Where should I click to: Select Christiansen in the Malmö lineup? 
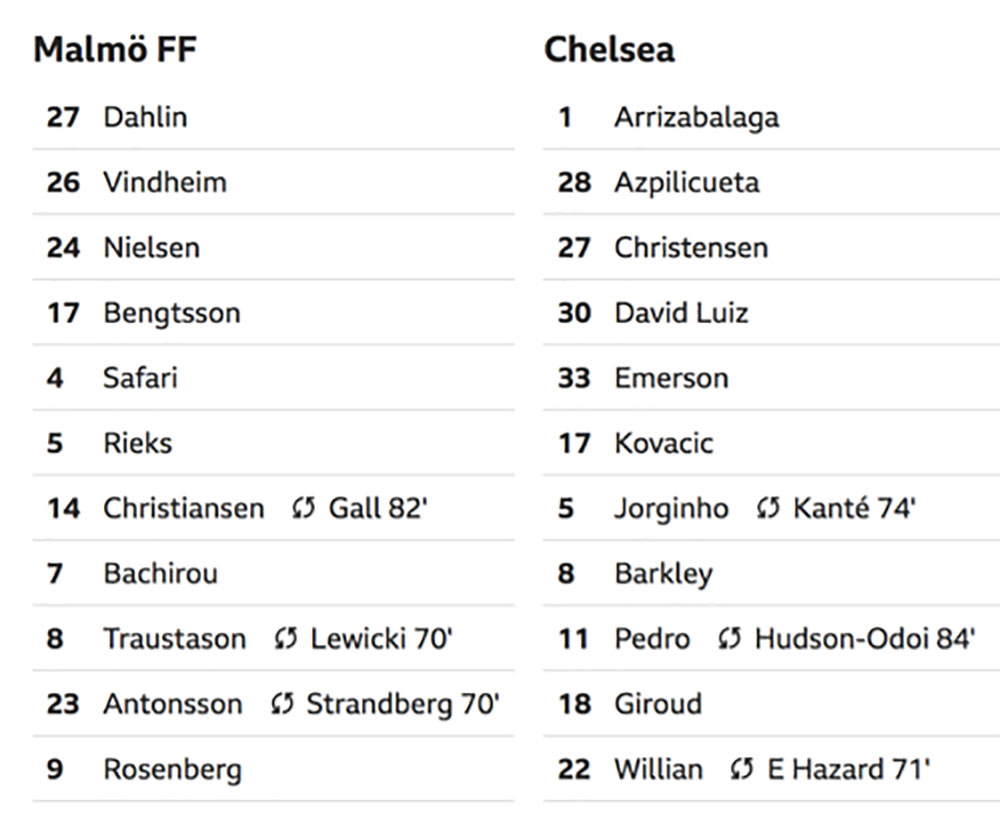click(x=184, y=509)
